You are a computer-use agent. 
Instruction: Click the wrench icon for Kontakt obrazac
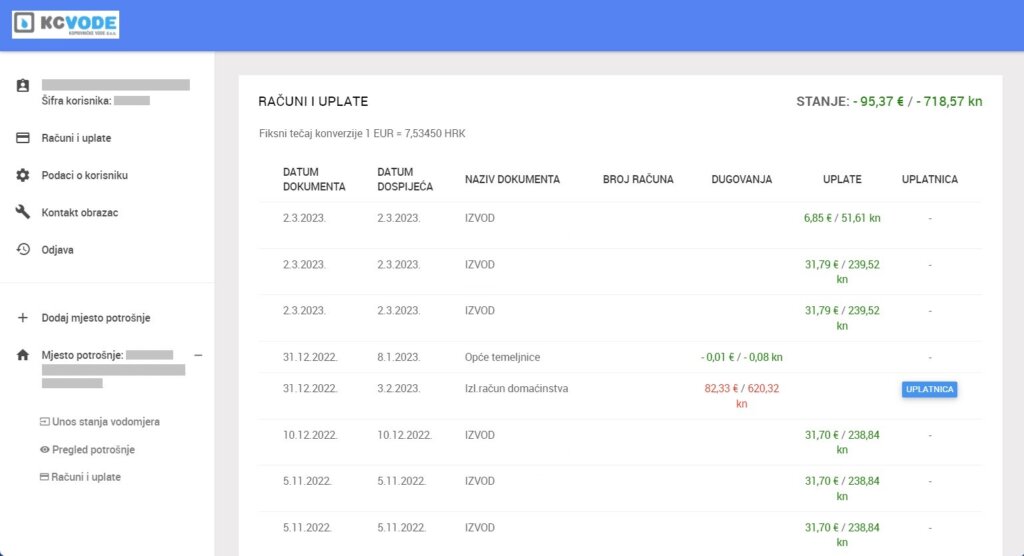point(23,212)
